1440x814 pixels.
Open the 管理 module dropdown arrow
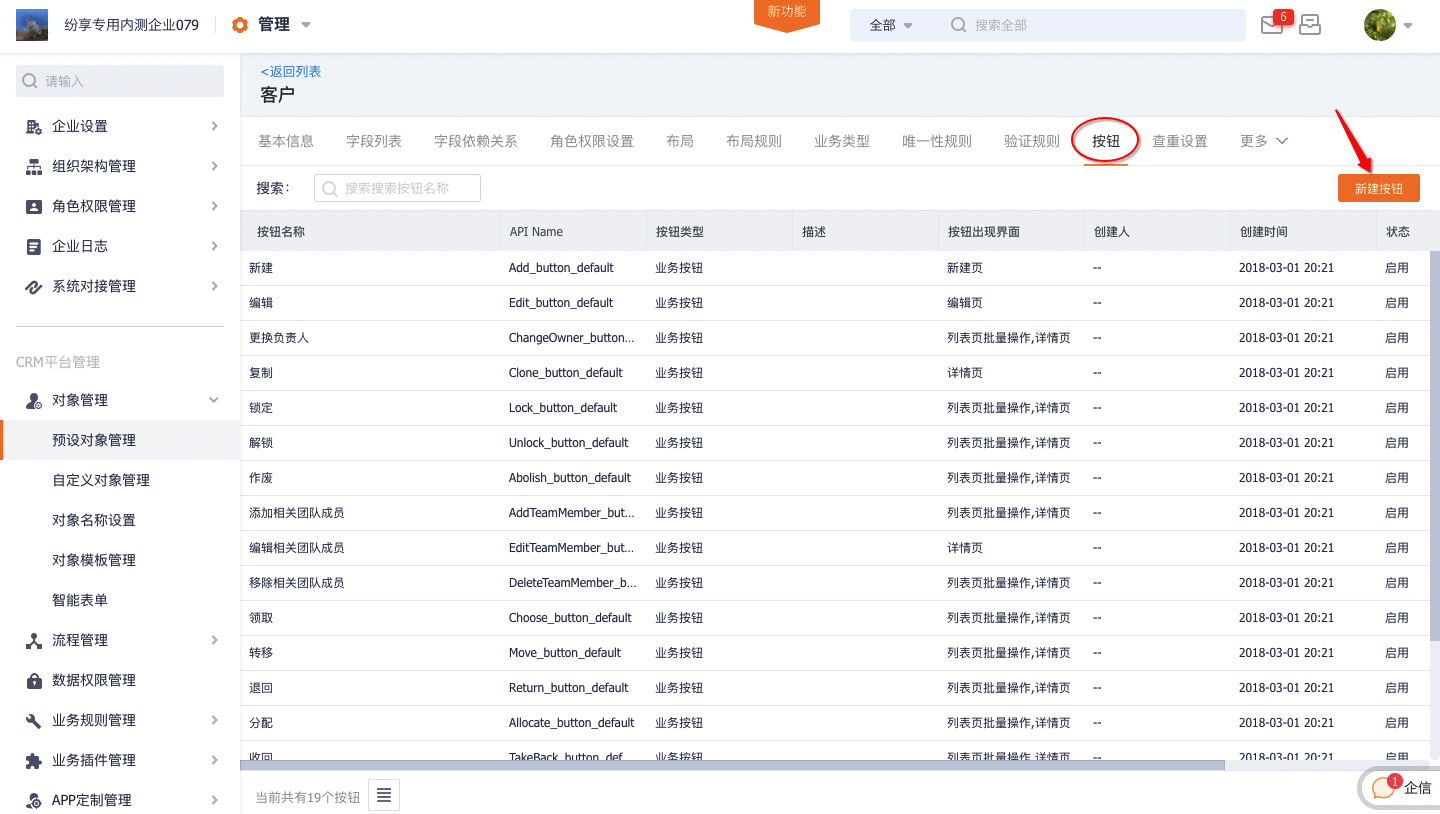tap(306, 25)
